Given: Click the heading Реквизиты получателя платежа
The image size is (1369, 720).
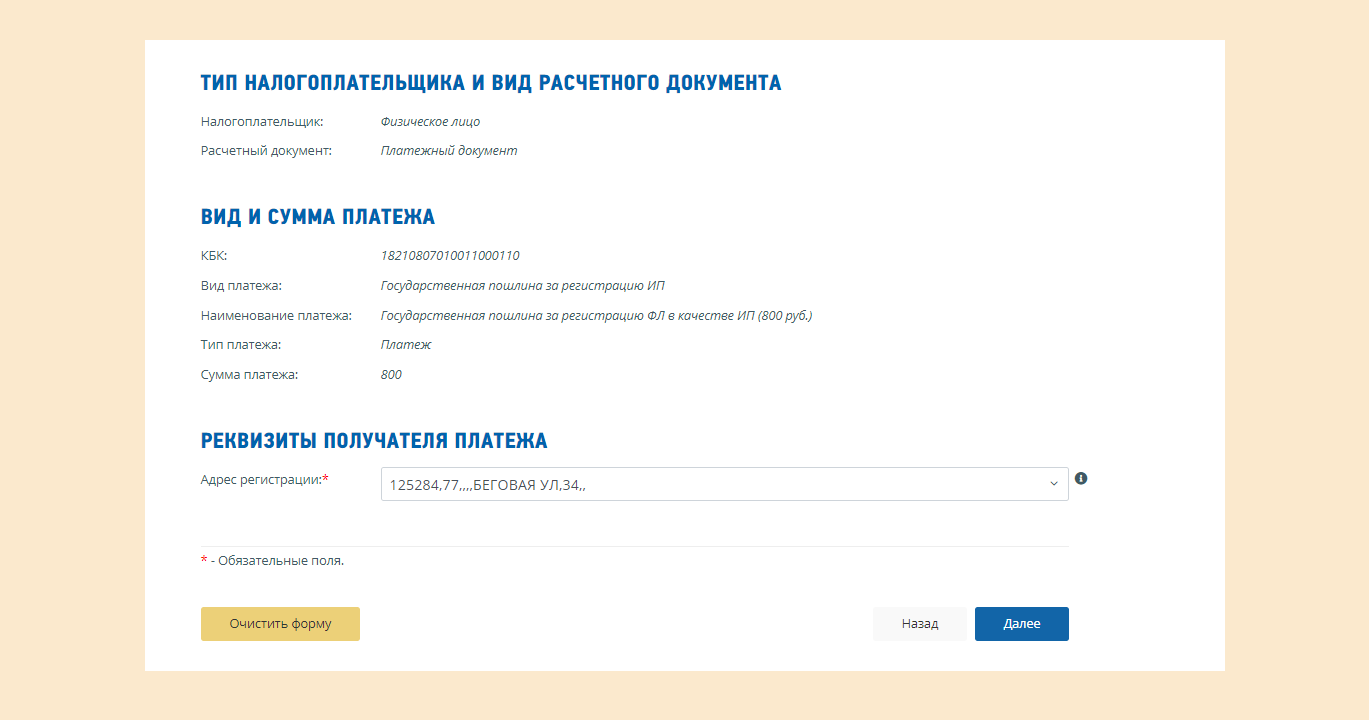Looking at the screenshot, I should click(x=374, y=441).
